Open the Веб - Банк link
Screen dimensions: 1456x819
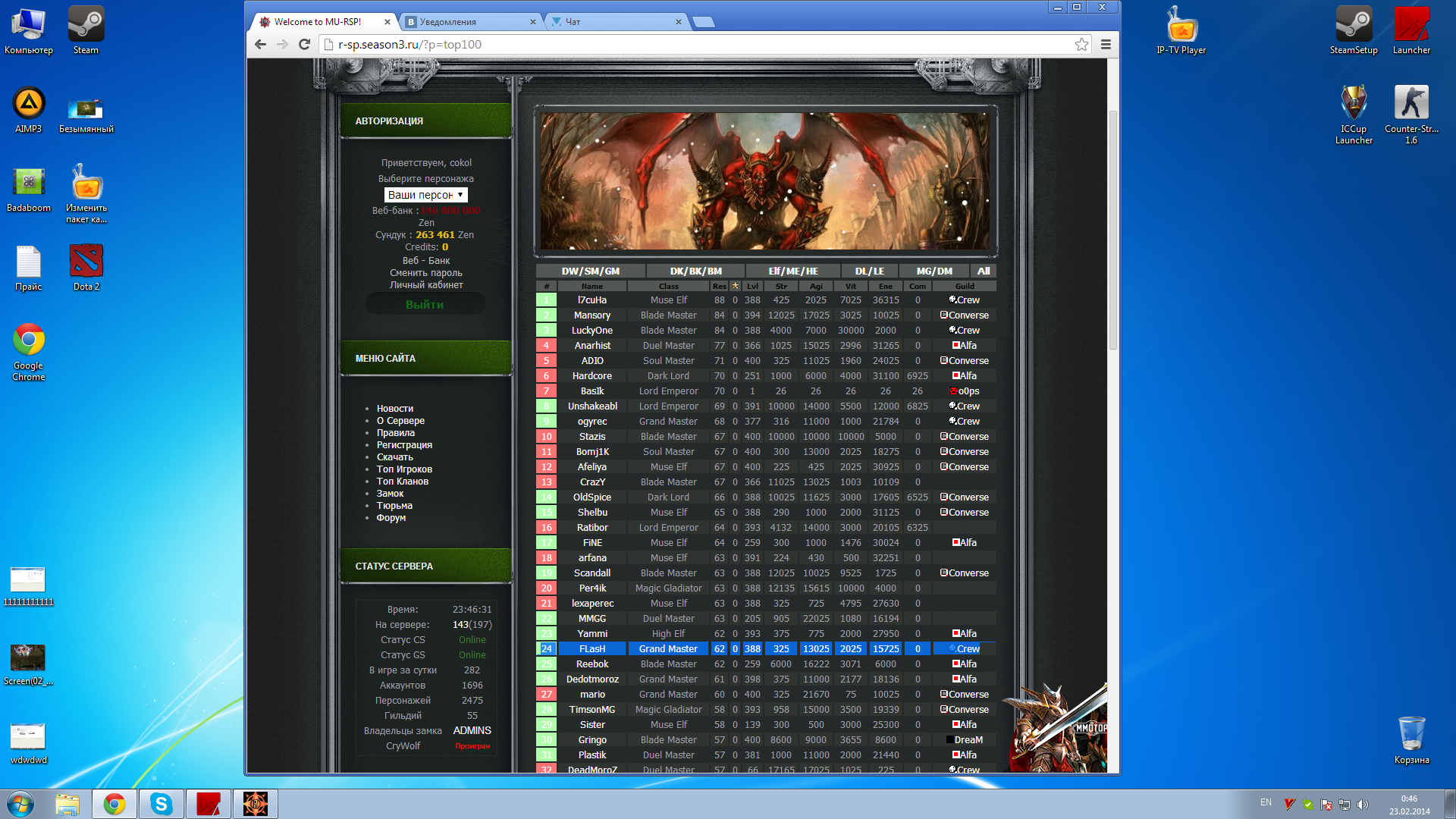426,261
